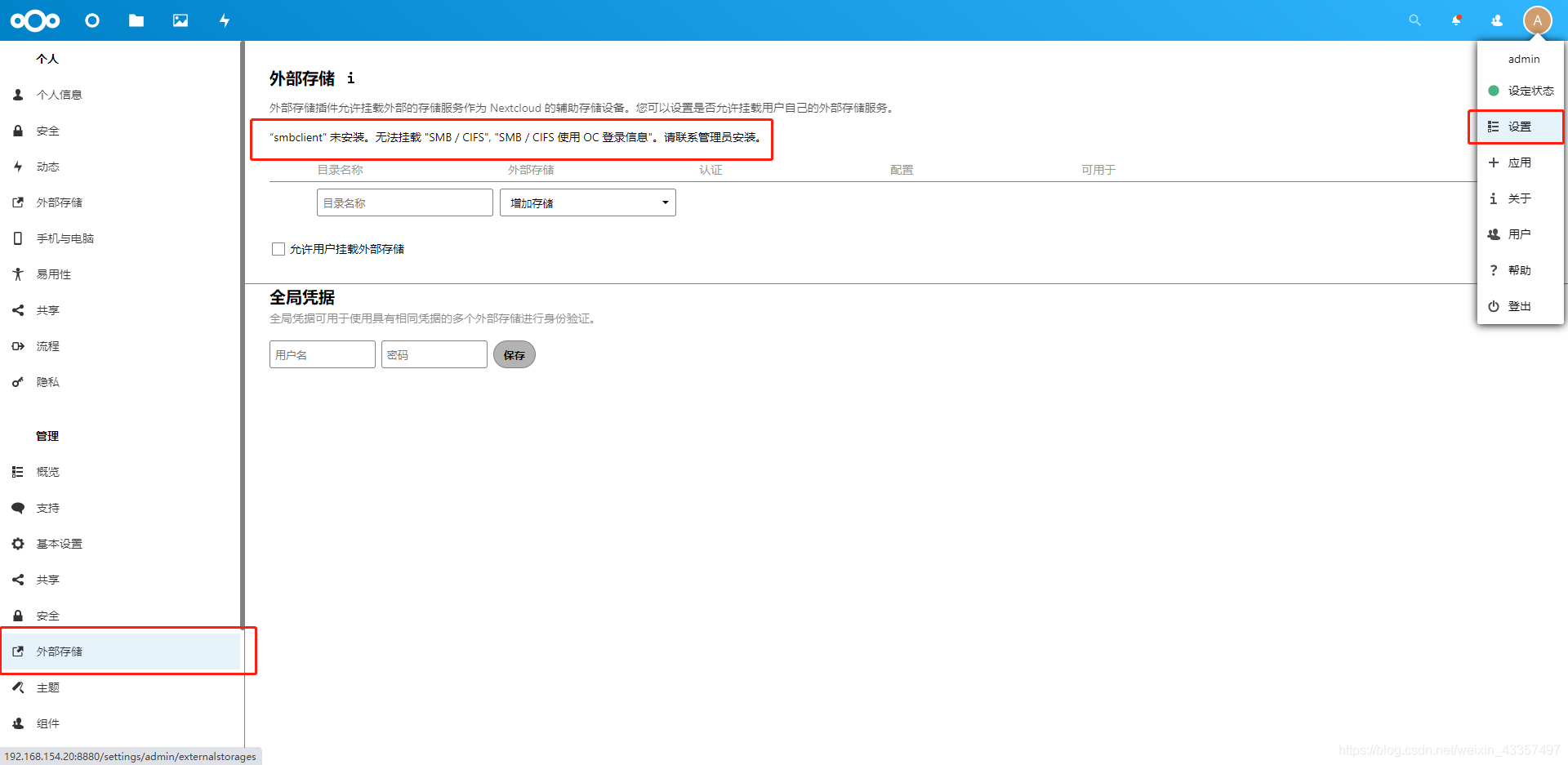Open the Files folder icon
The height and width of the screenshot is (765, 1568).
coord(136,20)
